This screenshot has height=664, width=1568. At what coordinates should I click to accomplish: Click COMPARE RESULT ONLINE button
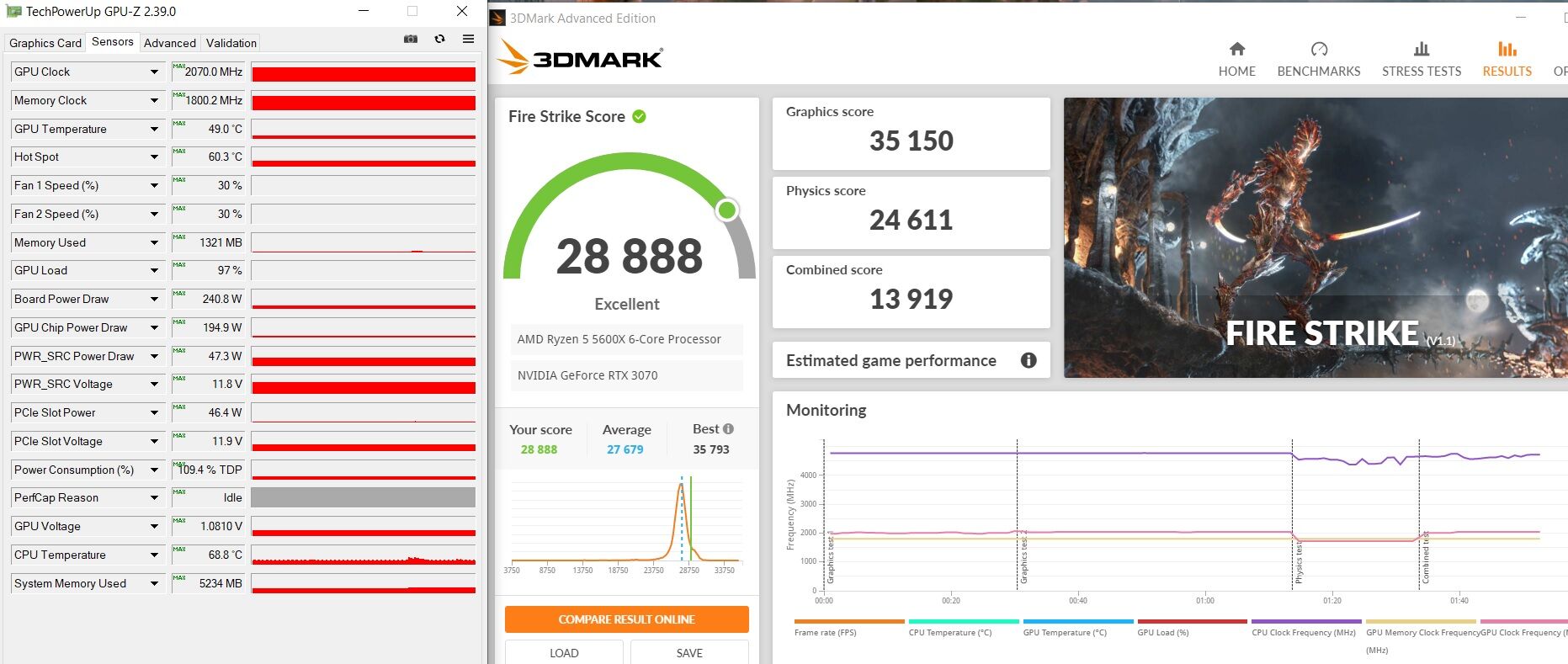pos(626,619)
